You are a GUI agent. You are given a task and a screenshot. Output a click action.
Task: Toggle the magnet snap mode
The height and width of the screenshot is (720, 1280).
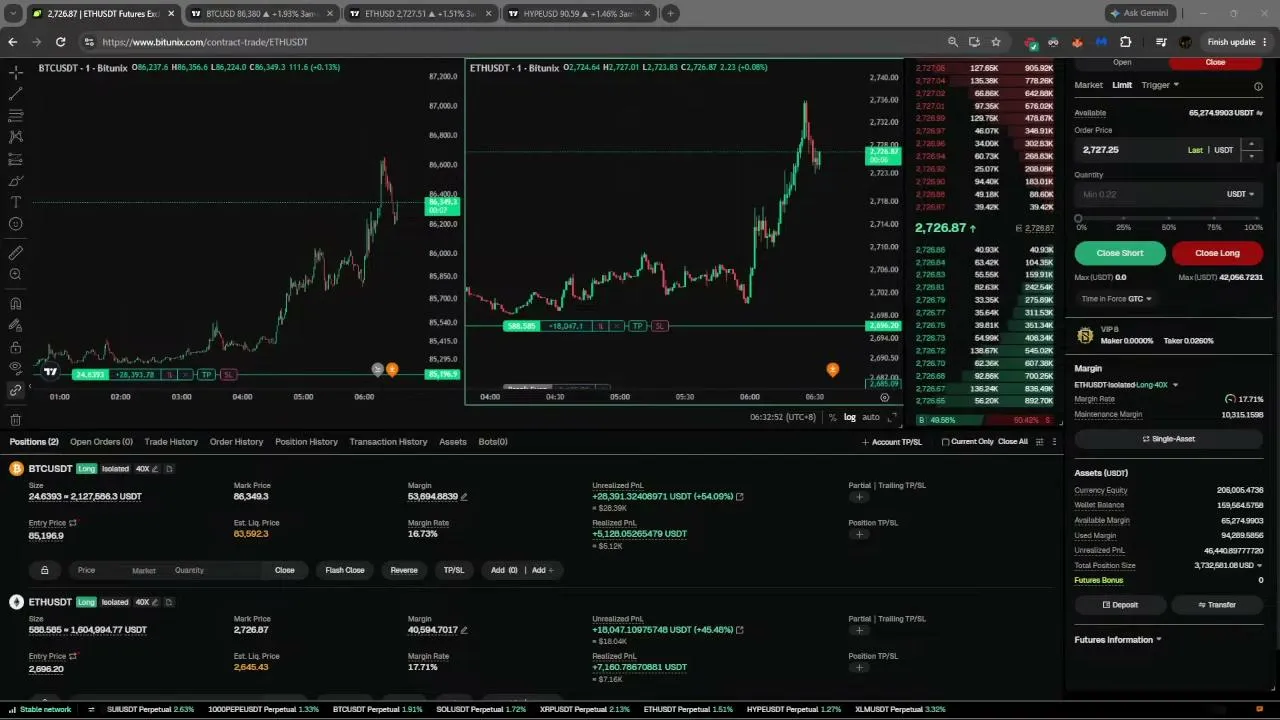(x=16, y=304)
